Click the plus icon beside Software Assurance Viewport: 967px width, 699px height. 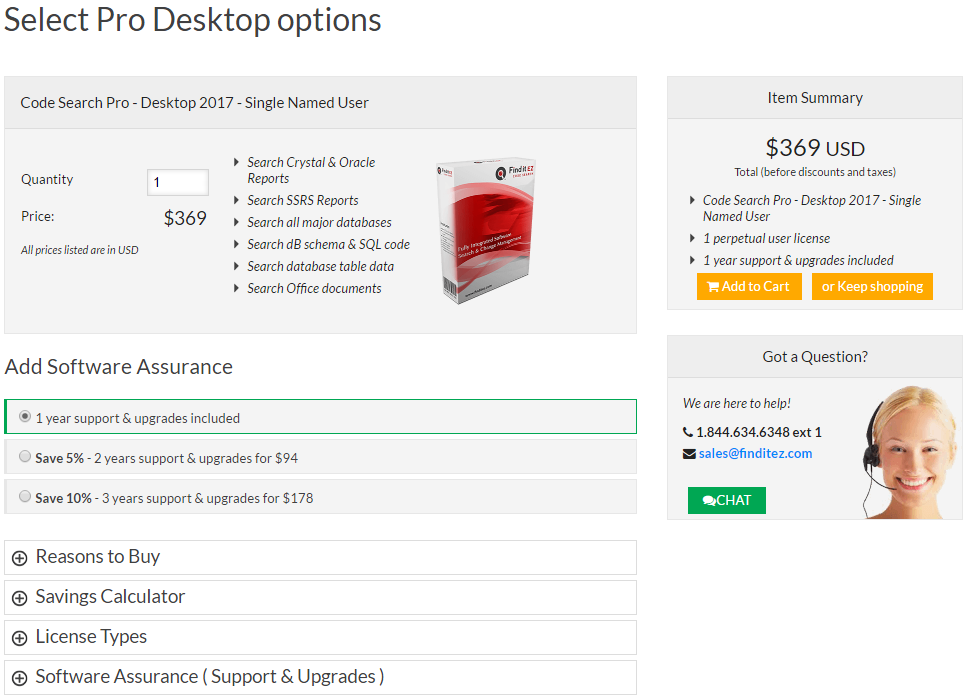(19, 678)
